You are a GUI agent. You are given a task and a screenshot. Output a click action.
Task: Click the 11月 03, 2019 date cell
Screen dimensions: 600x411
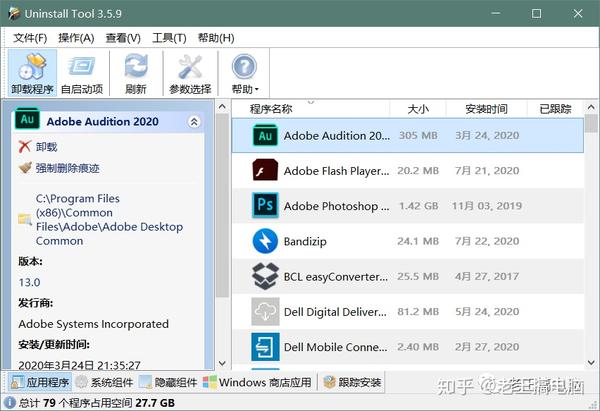[487, 206]
